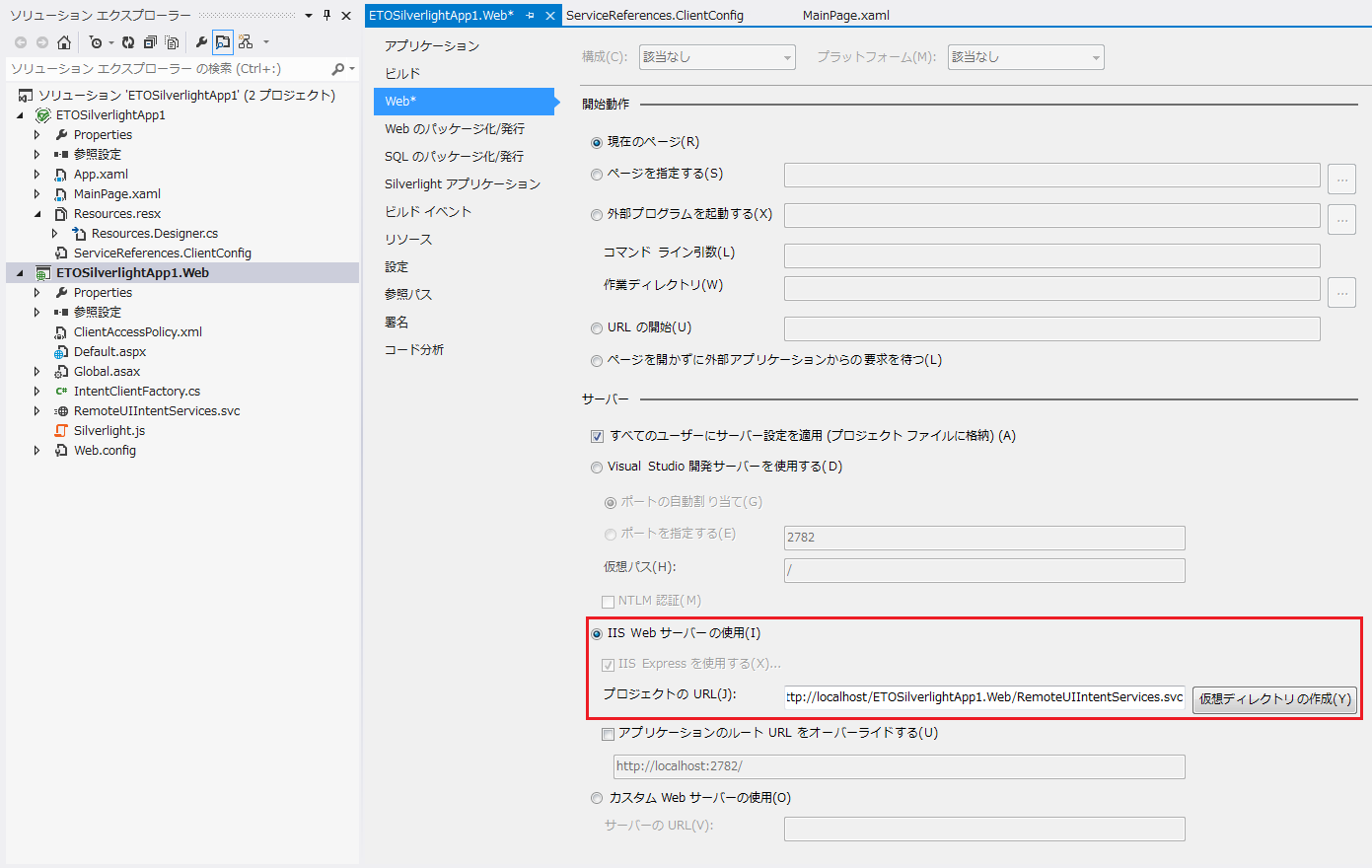
Task: Click the Forward arrow in Solution Explorer toolbar
Action: (42, 42)
